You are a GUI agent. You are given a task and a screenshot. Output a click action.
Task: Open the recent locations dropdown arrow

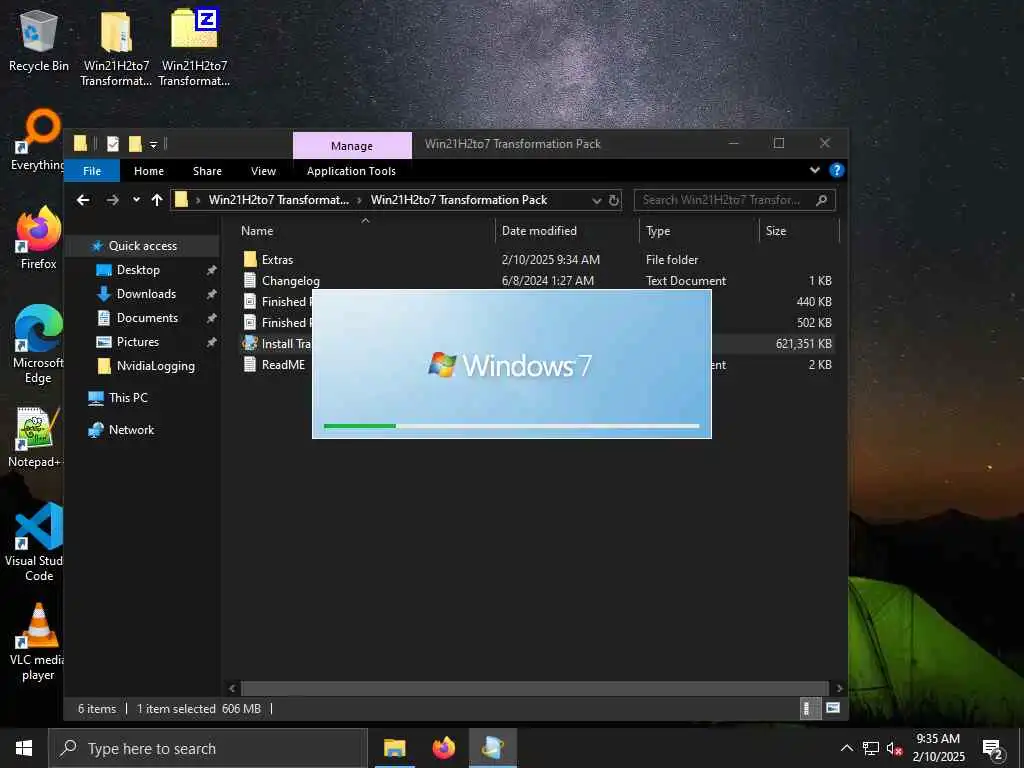point(136,200)
